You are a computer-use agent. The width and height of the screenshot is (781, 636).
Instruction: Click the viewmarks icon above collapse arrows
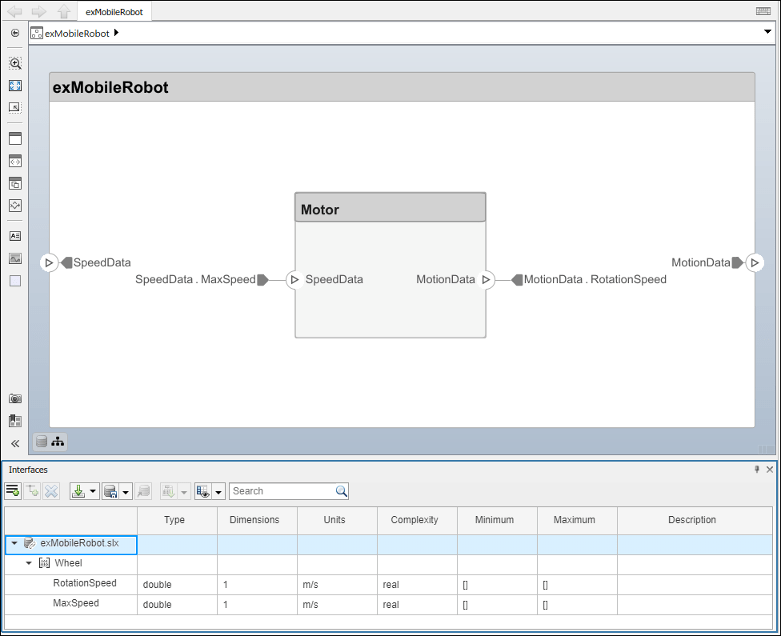click(x=15, y=421)
